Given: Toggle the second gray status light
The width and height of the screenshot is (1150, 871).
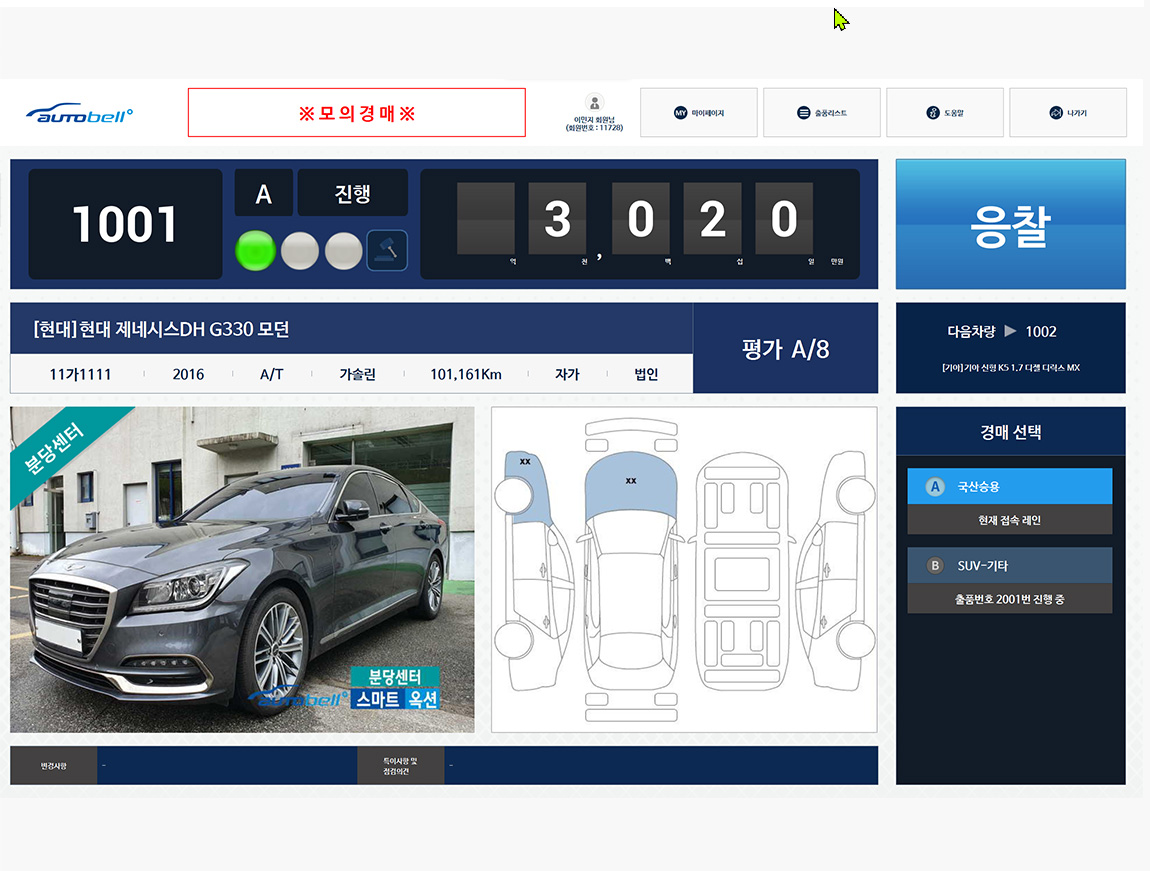Looking at the screenshot, I should point(343,250).
